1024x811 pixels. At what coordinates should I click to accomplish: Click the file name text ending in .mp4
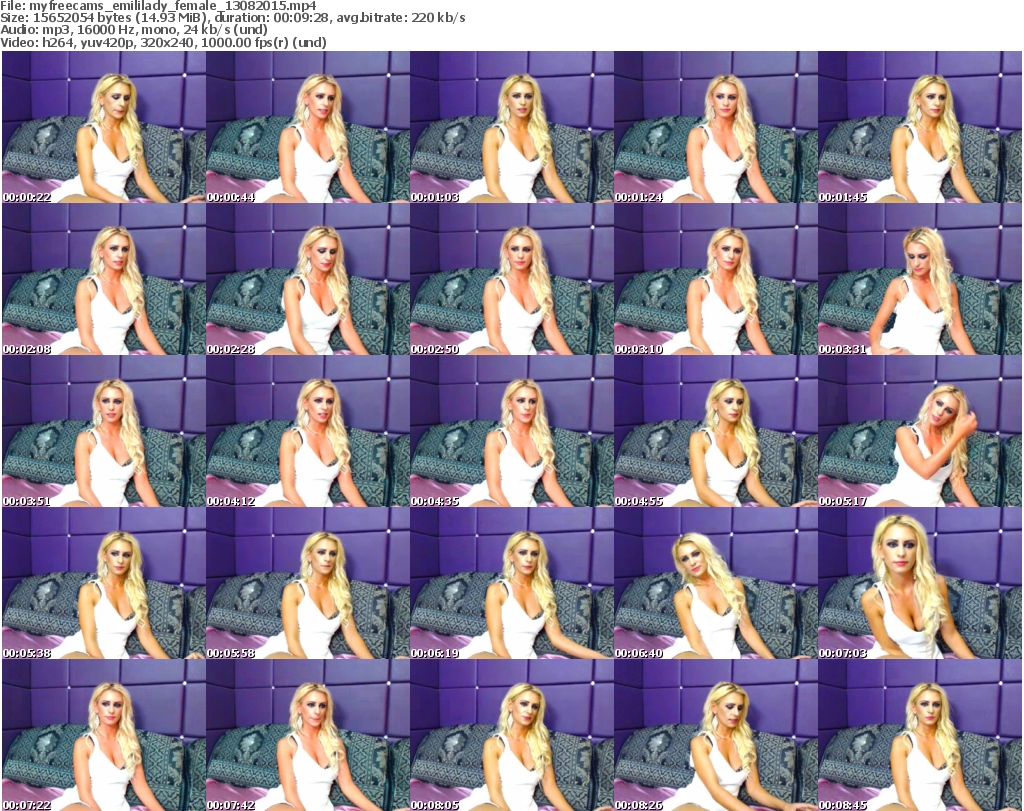click(x=173, y=6)
